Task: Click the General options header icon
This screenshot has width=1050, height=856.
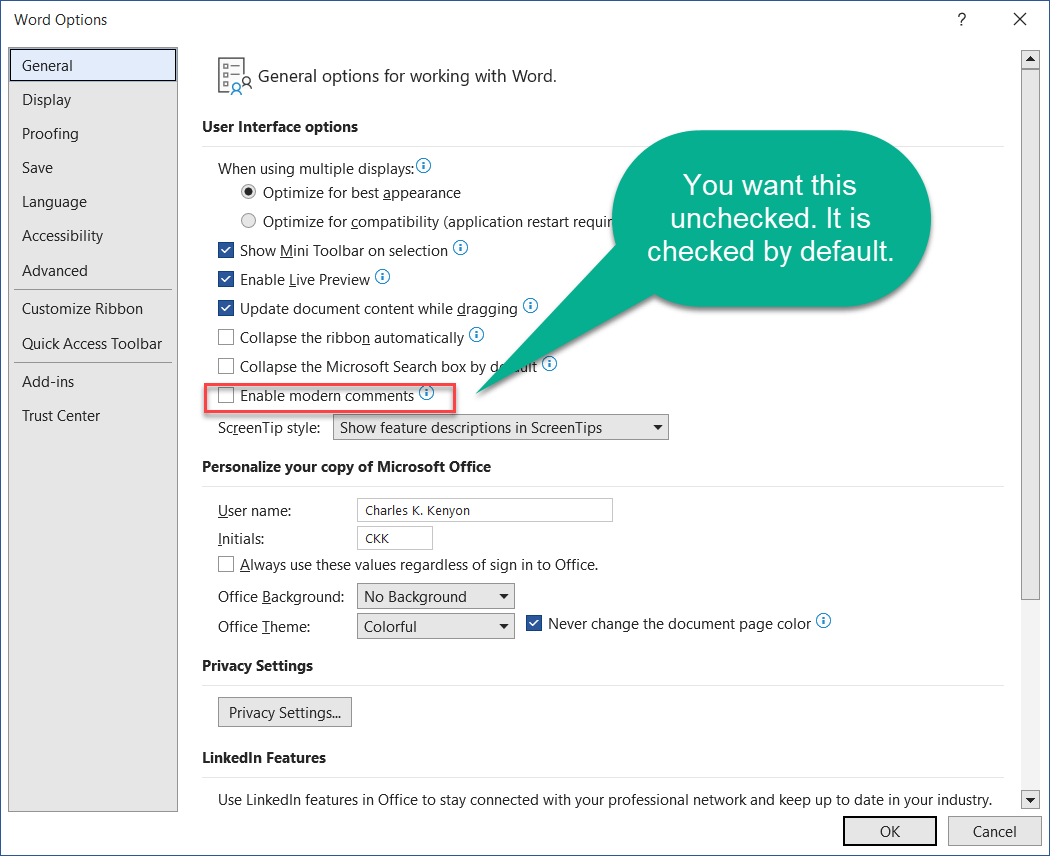Action: 234,76
